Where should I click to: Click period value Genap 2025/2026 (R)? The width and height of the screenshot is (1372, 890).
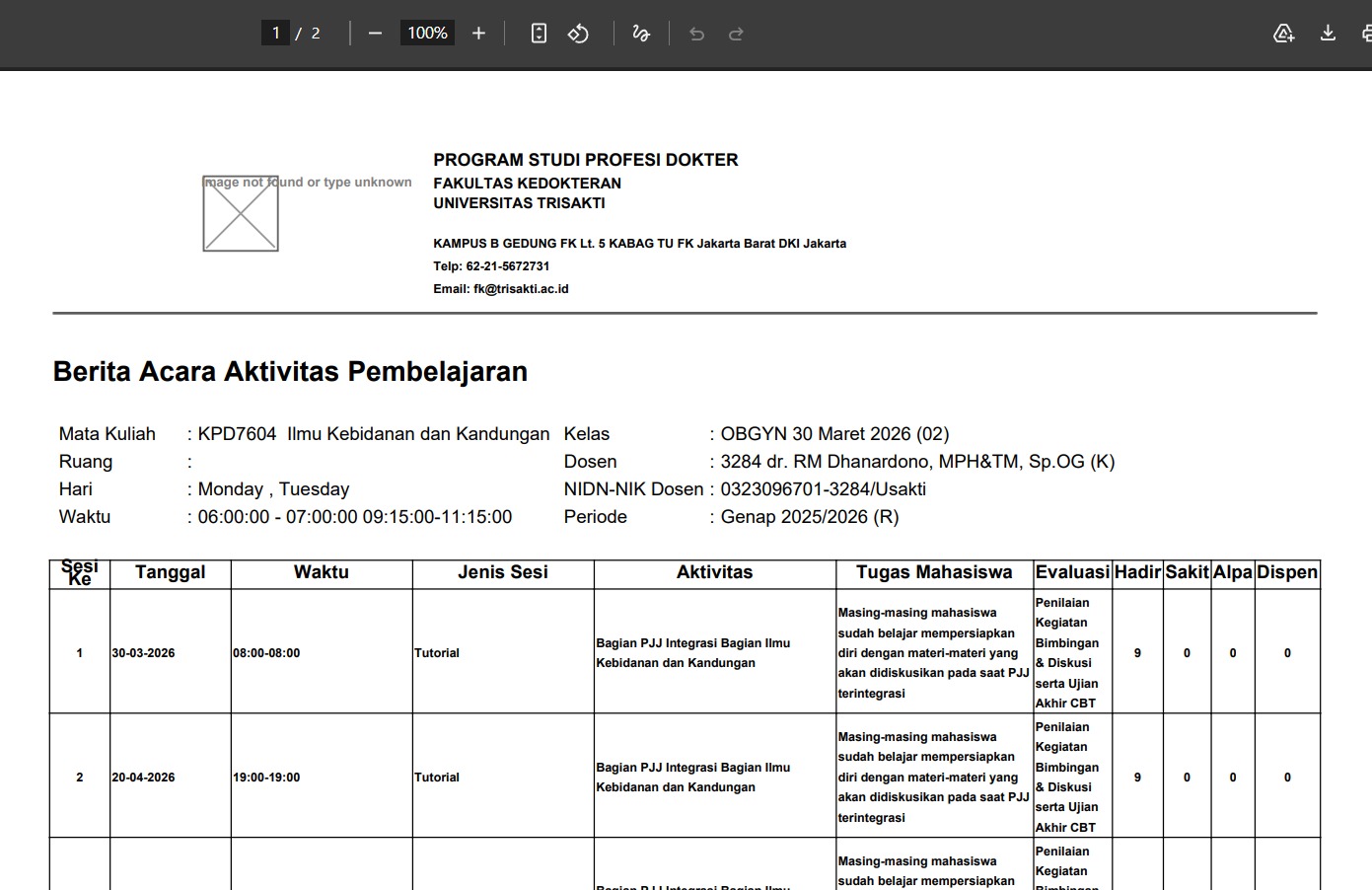click(810, 517)
